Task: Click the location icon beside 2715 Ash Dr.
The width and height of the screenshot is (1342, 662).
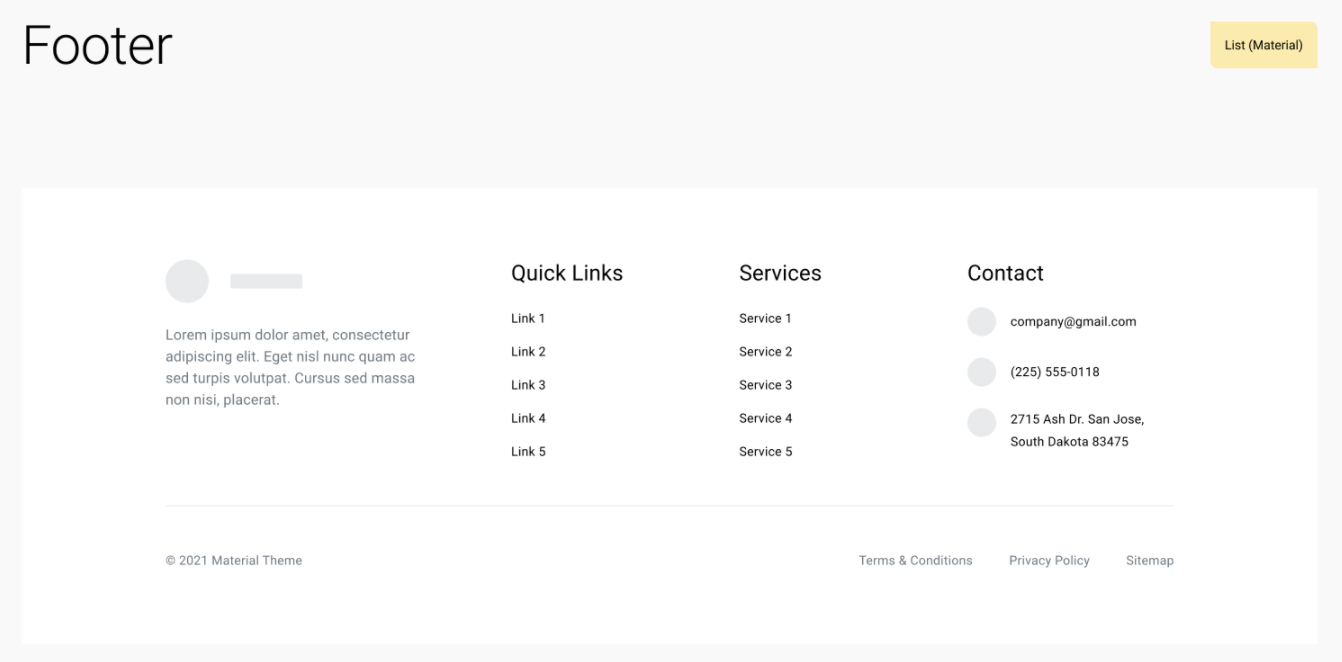Action: click(x=982, y=422)
